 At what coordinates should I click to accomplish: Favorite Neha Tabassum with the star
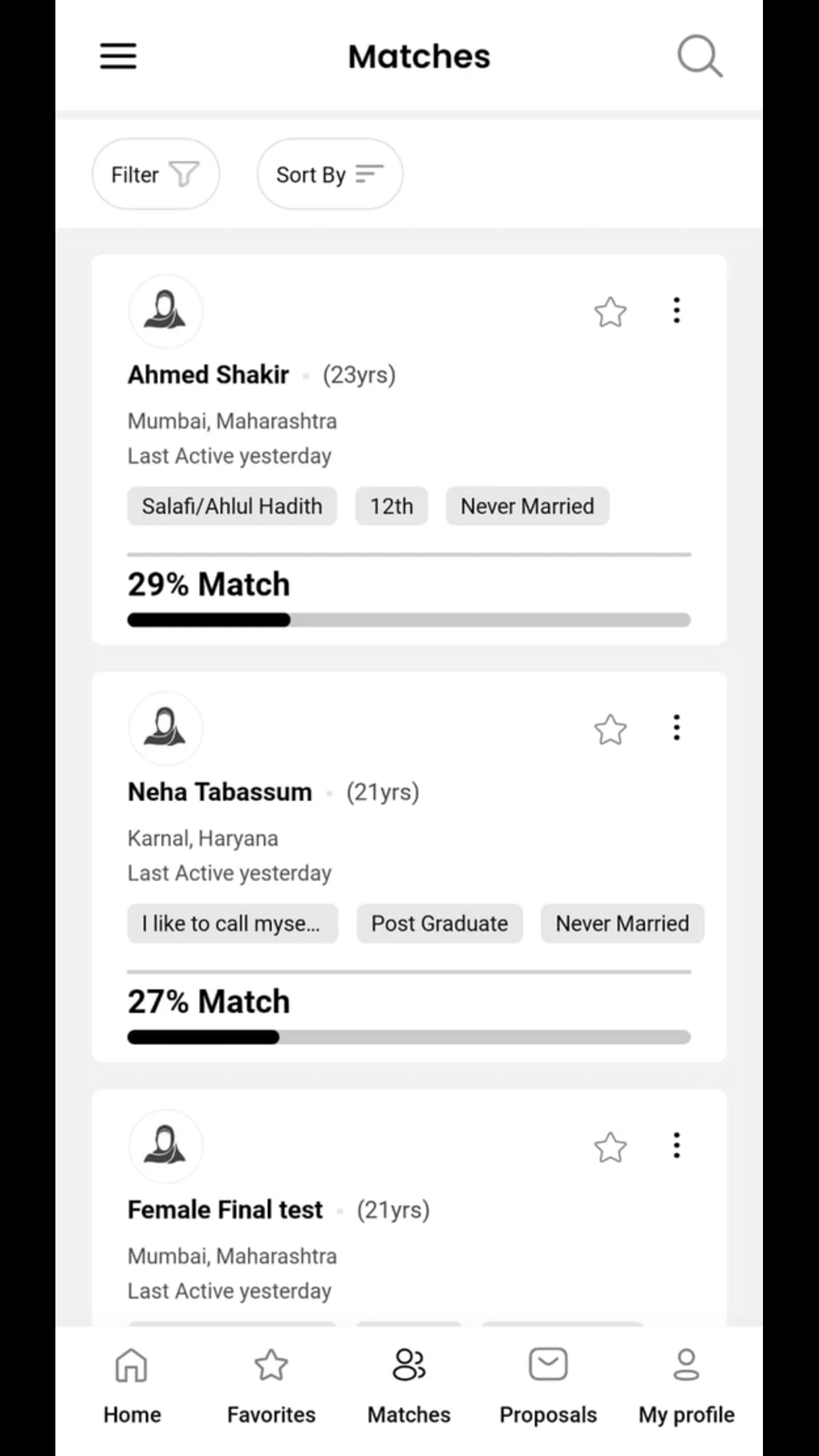tap(610, 729)
